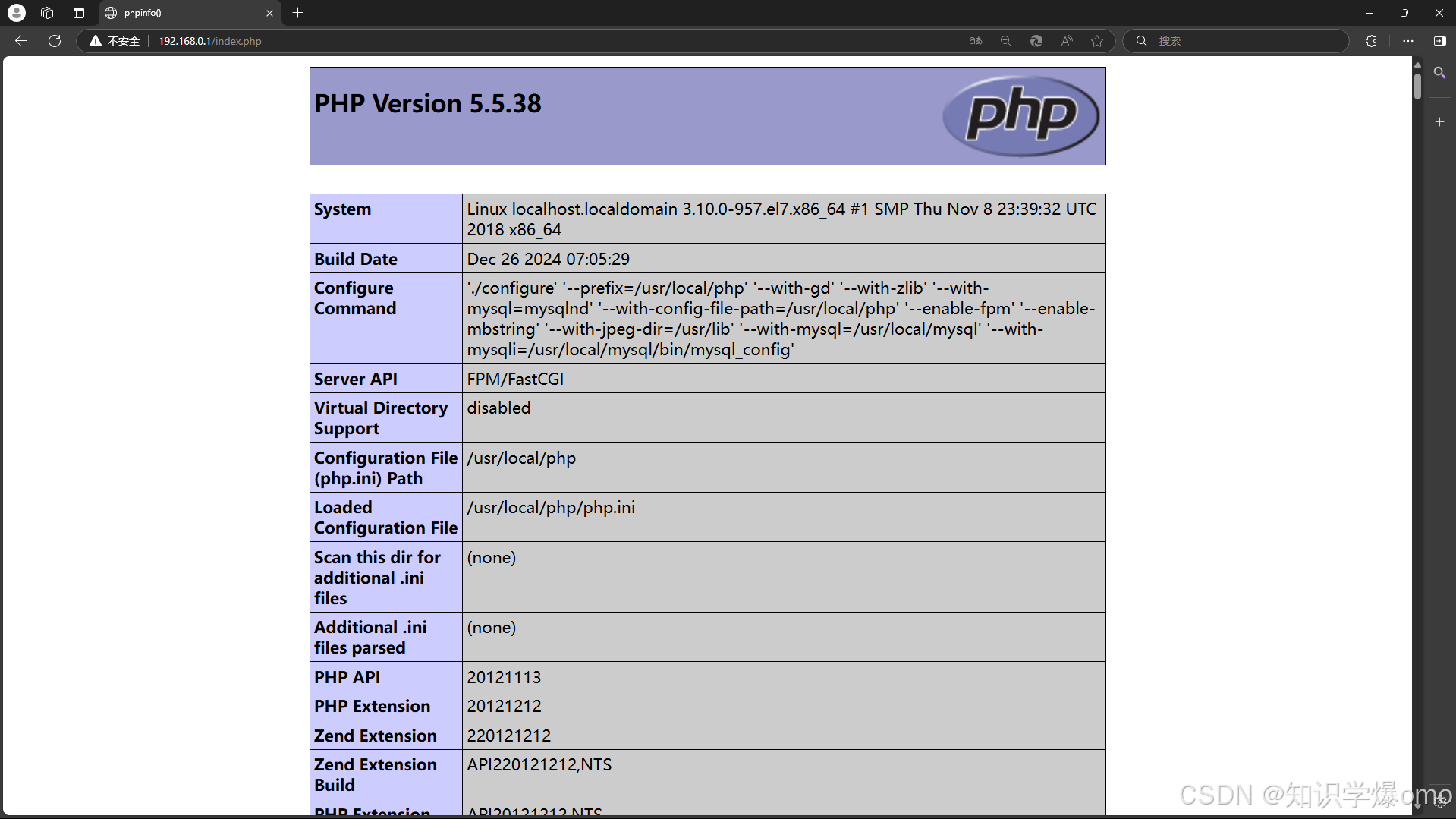This screenshot has width=1456, height=819.
Task: Click the Server API label
Action: (356, 379)
